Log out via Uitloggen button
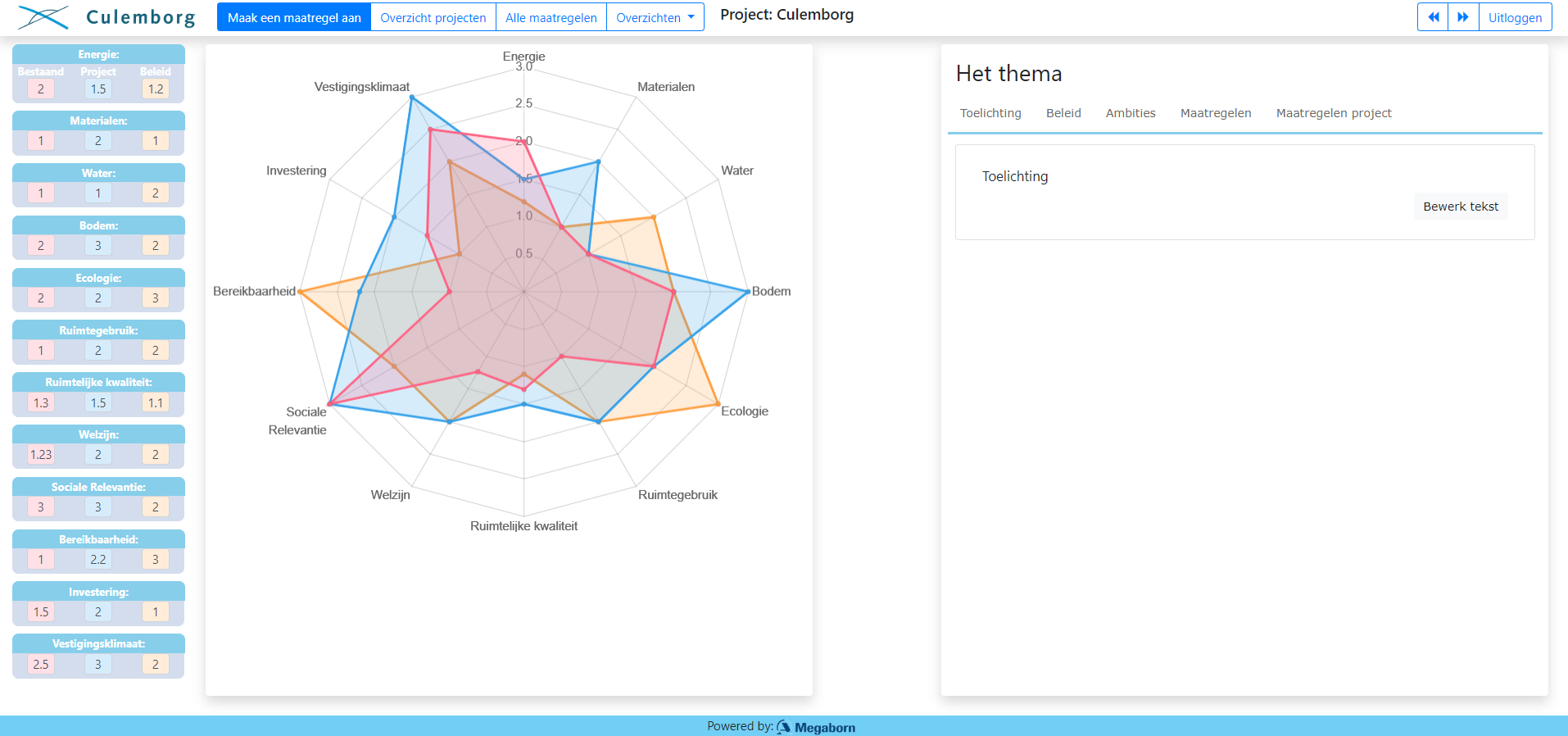Viewport: 1568px width, 736px height. pyautogui.click(x=1515, y=17)
